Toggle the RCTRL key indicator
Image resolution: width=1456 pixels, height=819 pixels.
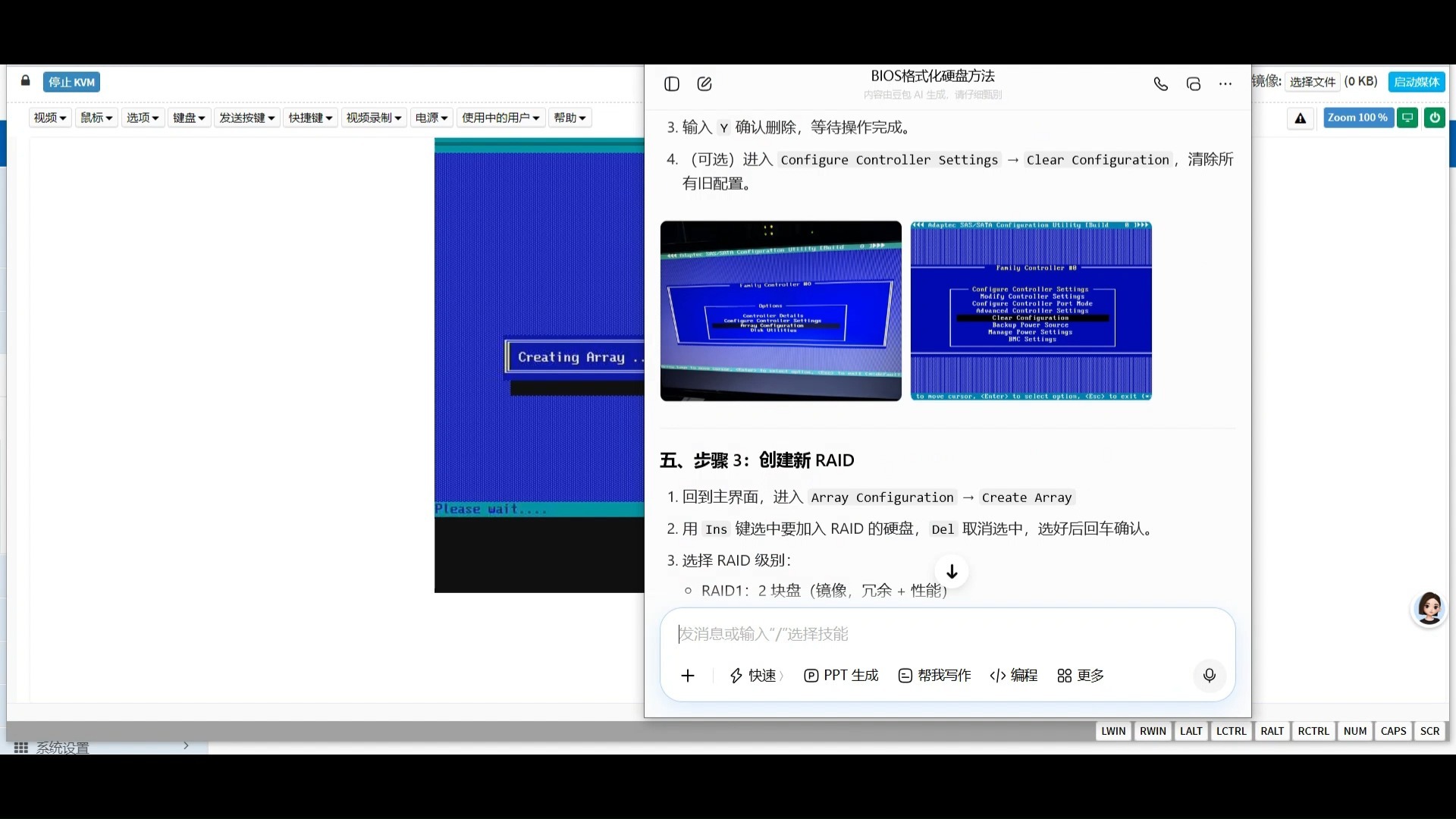tap(1313, 731)
